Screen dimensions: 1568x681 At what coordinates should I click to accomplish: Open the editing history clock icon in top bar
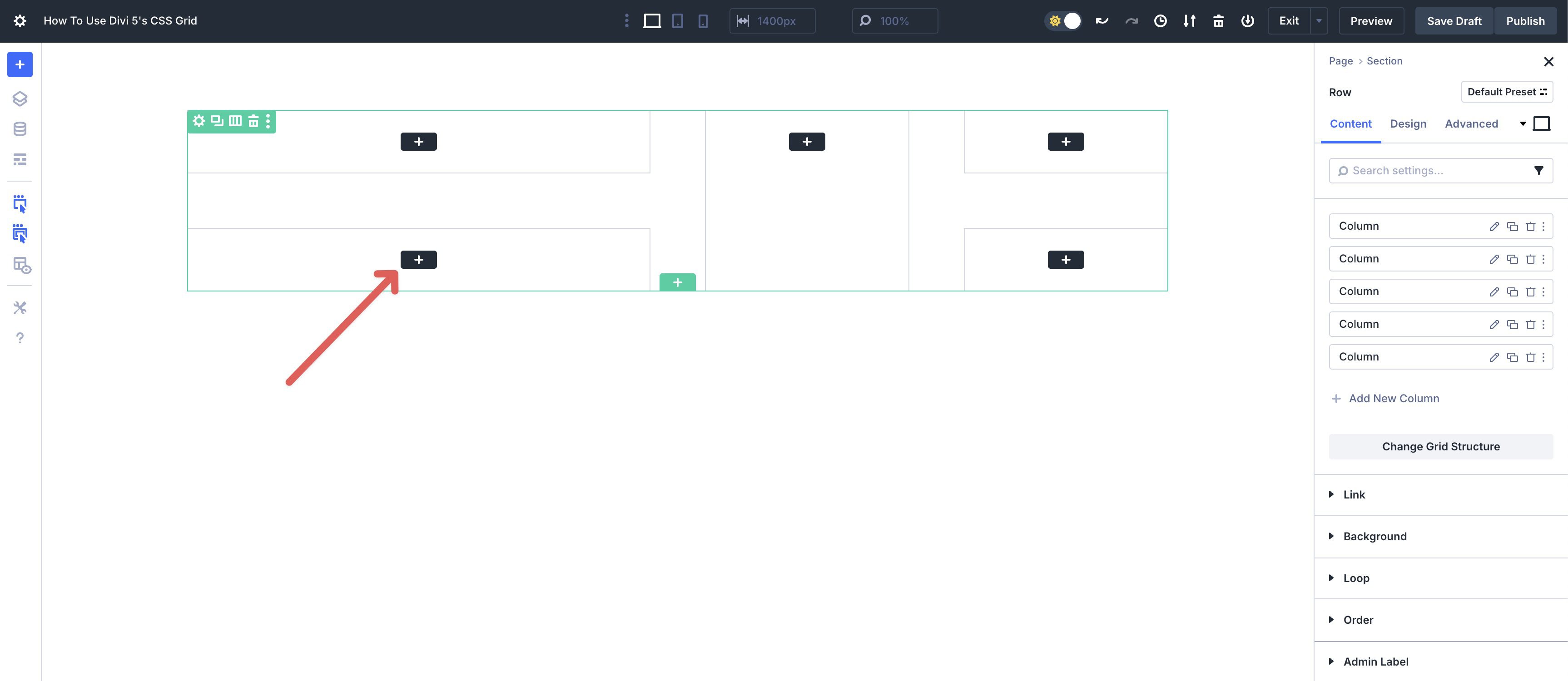pyautogui.click(x=1160, y=20)
